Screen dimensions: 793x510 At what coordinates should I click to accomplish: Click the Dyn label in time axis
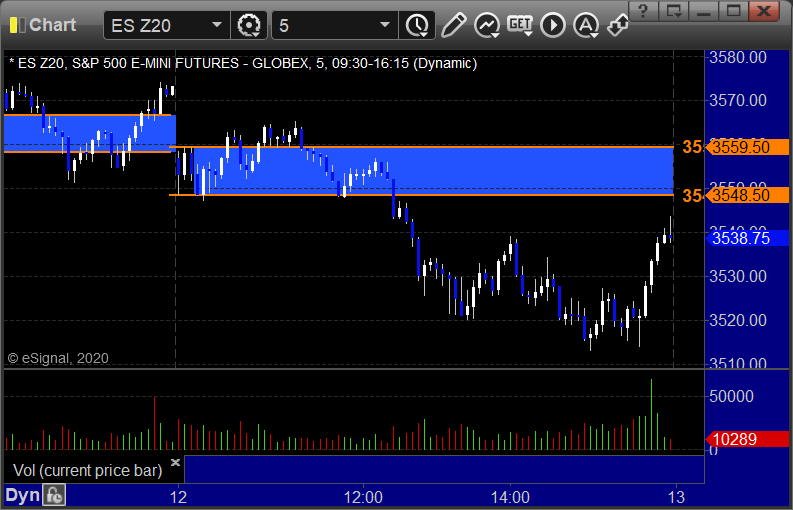click(x=22, y=495)
